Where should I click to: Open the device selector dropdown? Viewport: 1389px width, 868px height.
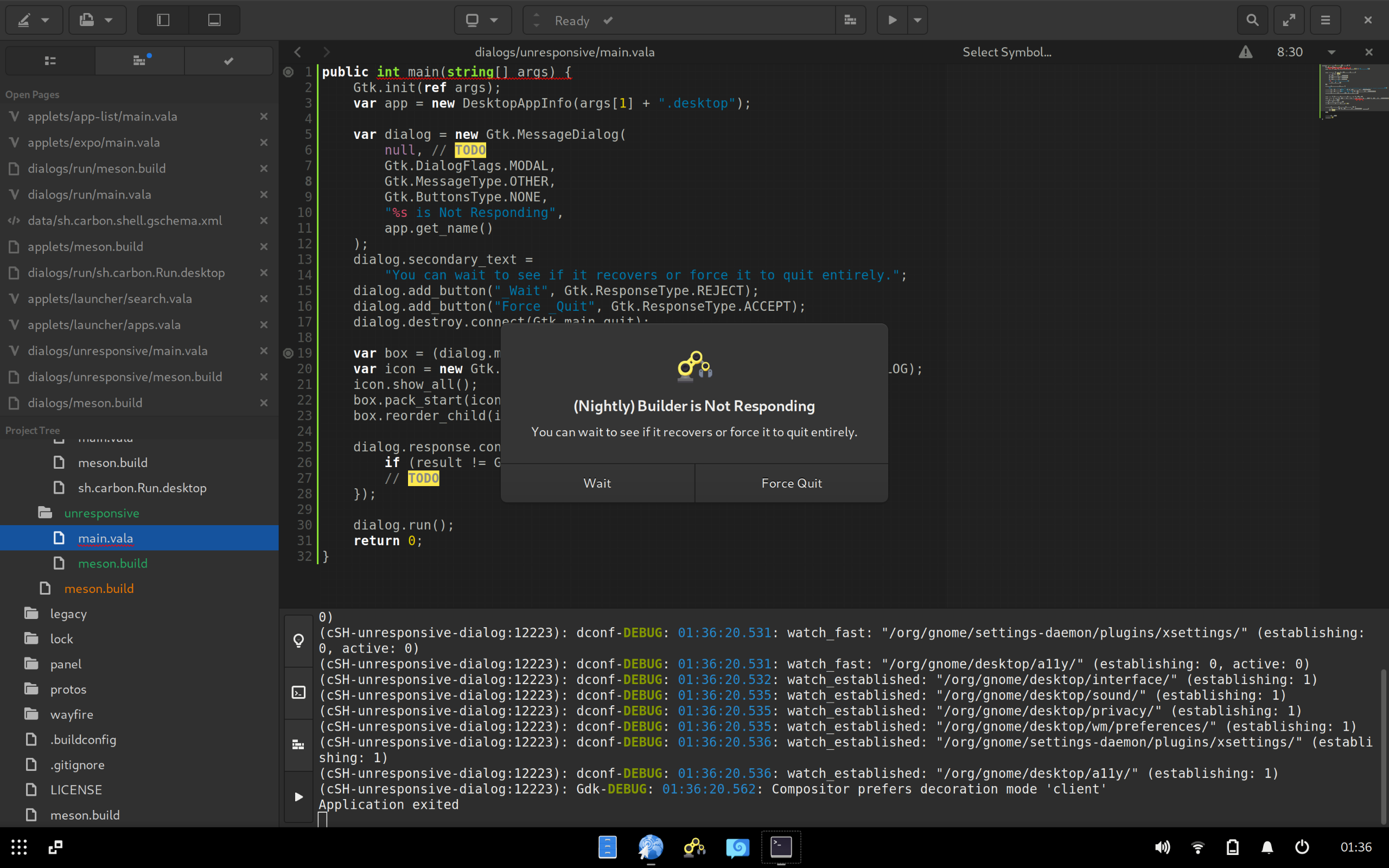[483, 20]
